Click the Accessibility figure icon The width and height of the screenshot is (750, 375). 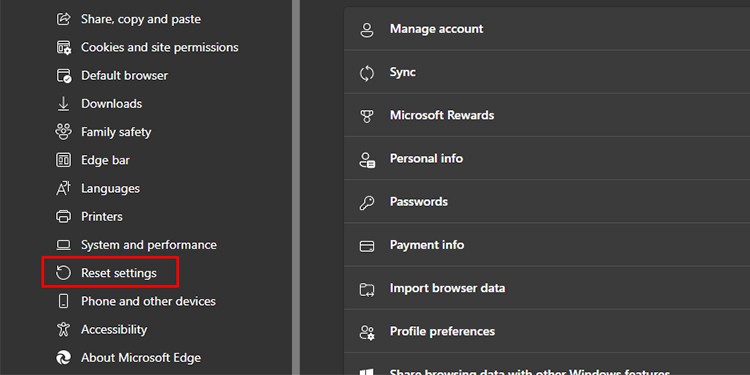pyautogui.click(x=63, y=330)
